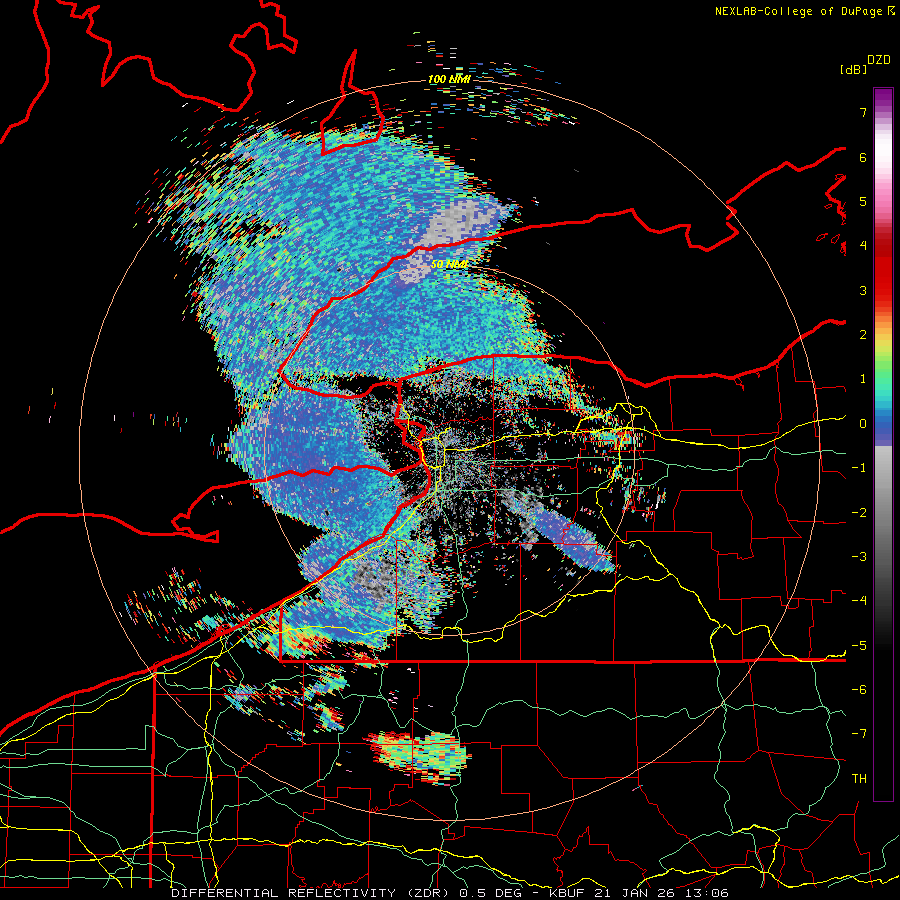Click the 100 NMI range ring label
Viewport: 900px width, 900px height.
point(449,79)
